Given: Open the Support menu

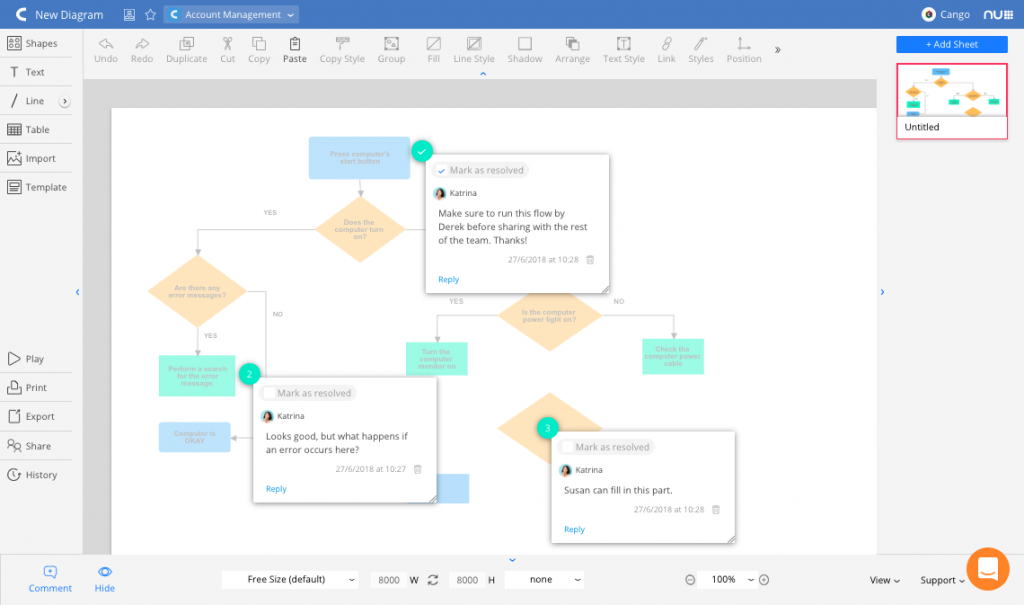Looking at the screenshot, I should tap(942, 580).
